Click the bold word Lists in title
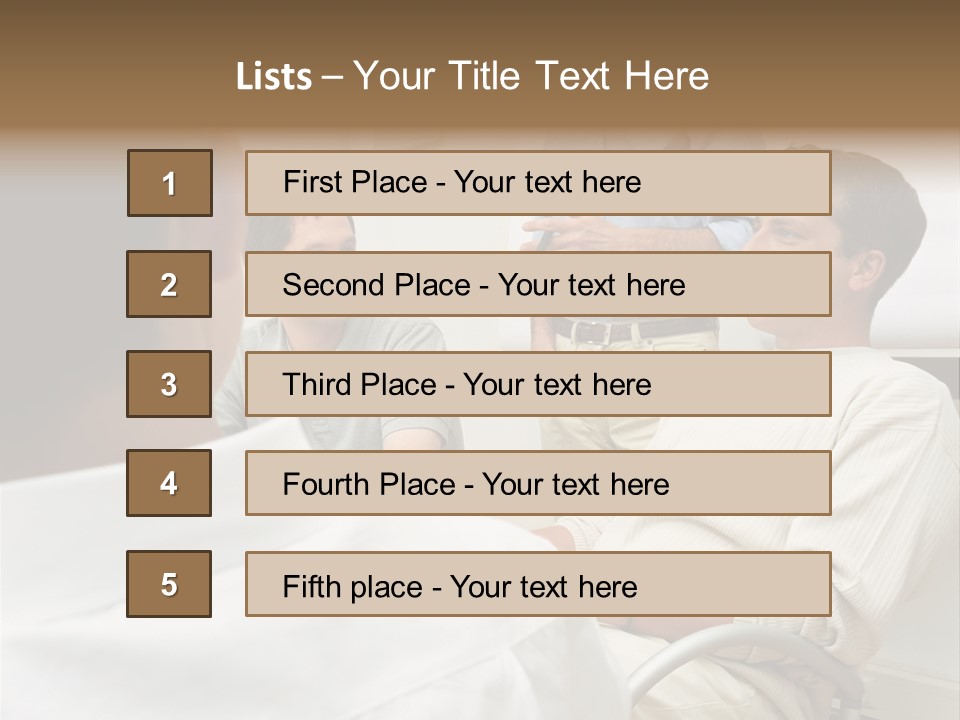 click(274, 76)
